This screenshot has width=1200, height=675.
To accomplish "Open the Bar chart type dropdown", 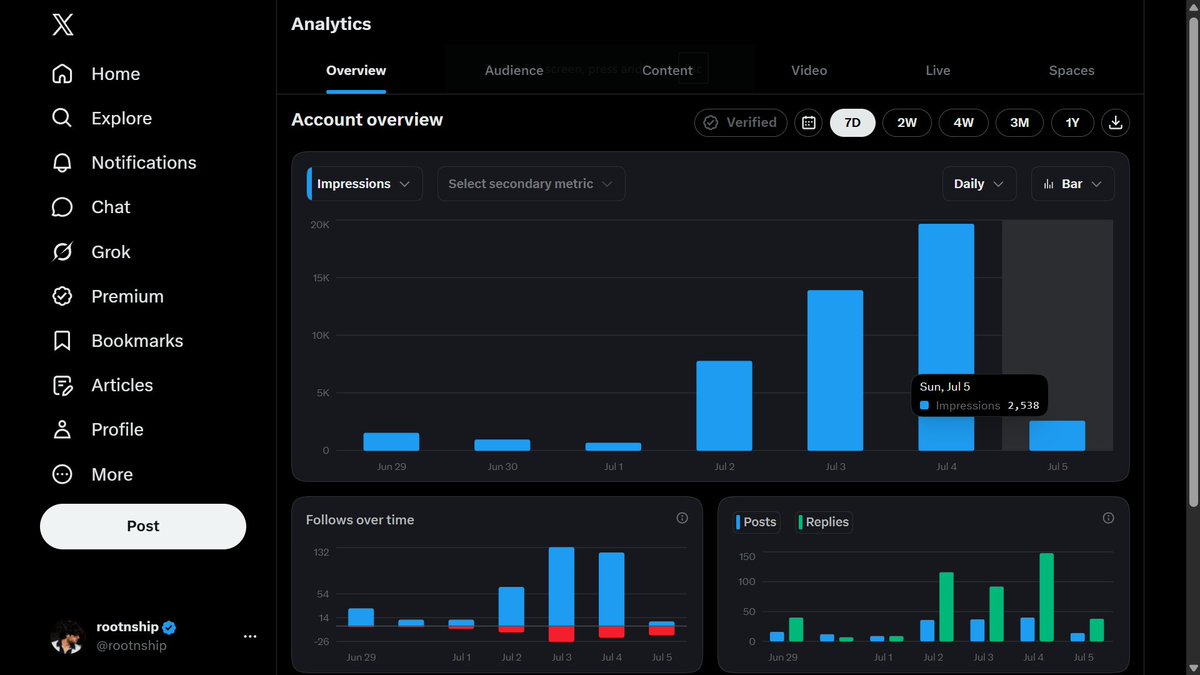I will 1072,184.
